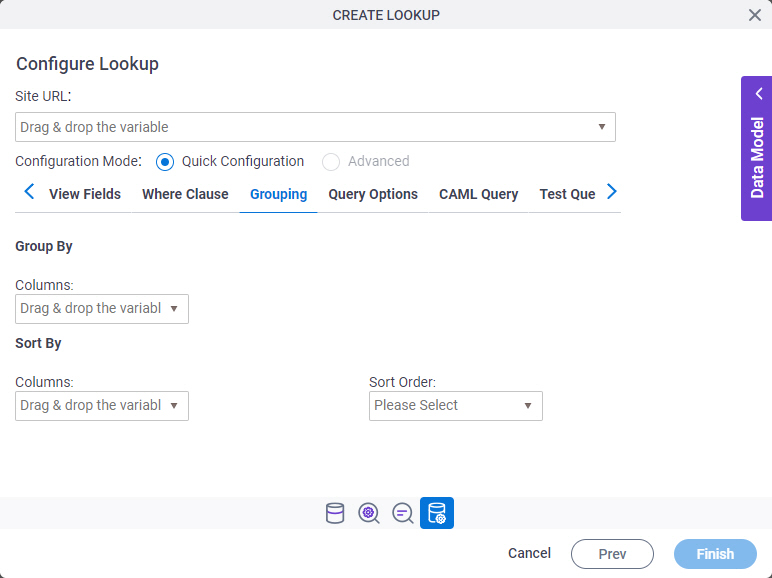
Task: Open the Test Query tab
Action: click(x=567, y=194)
